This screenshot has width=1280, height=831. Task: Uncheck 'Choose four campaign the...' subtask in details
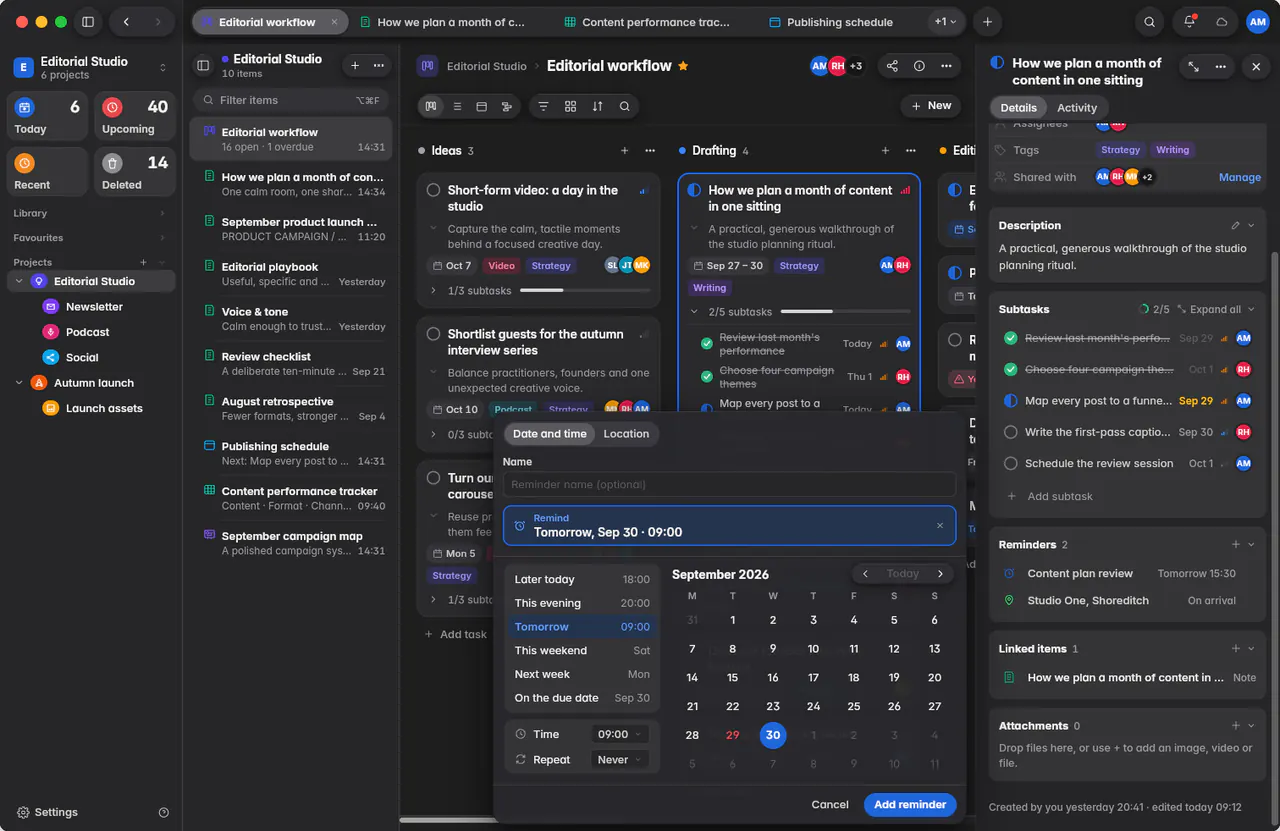1010,370
